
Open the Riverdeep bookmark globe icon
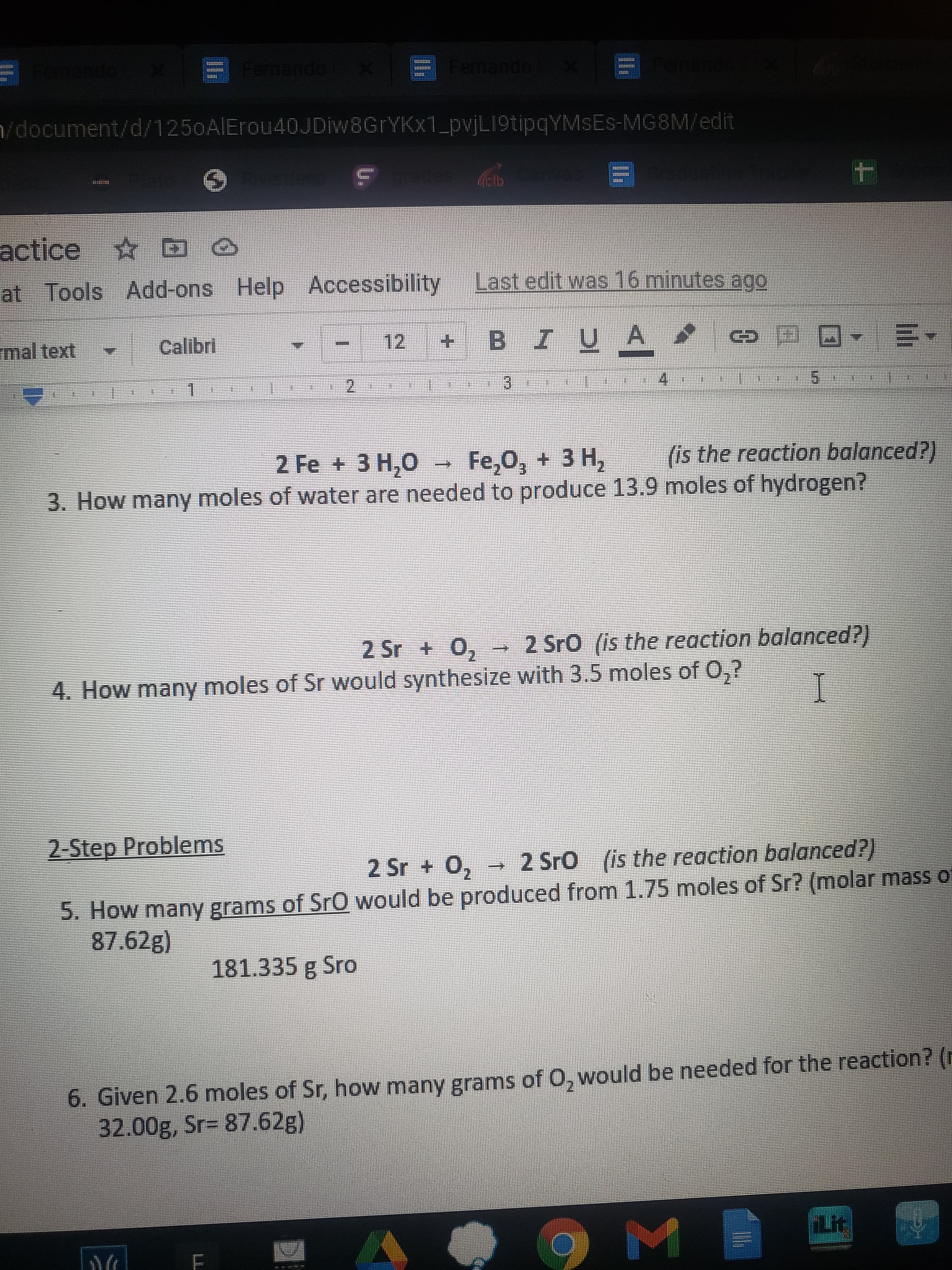tap(216, 180)
